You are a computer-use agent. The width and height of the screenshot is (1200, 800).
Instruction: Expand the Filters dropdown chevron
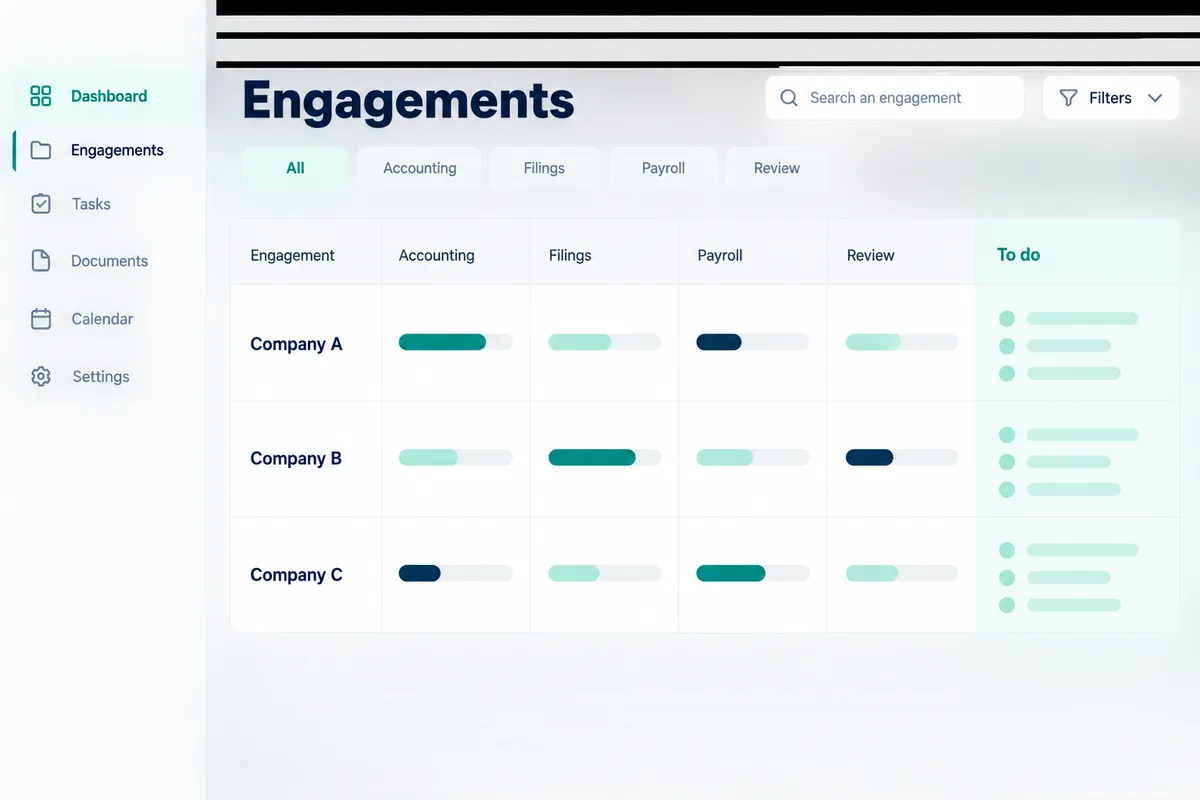(x=1155, y=98)
